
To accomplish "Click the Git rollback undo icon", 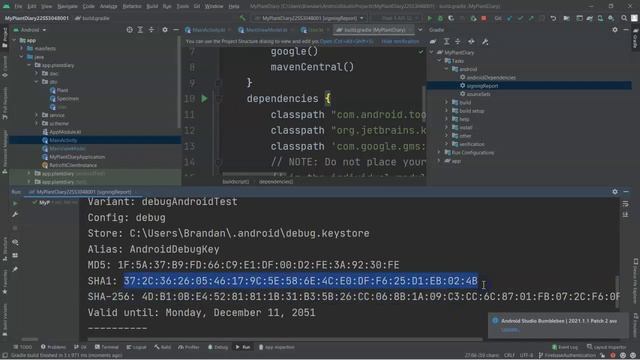I will pyautogui.click(x=553, y=18).
